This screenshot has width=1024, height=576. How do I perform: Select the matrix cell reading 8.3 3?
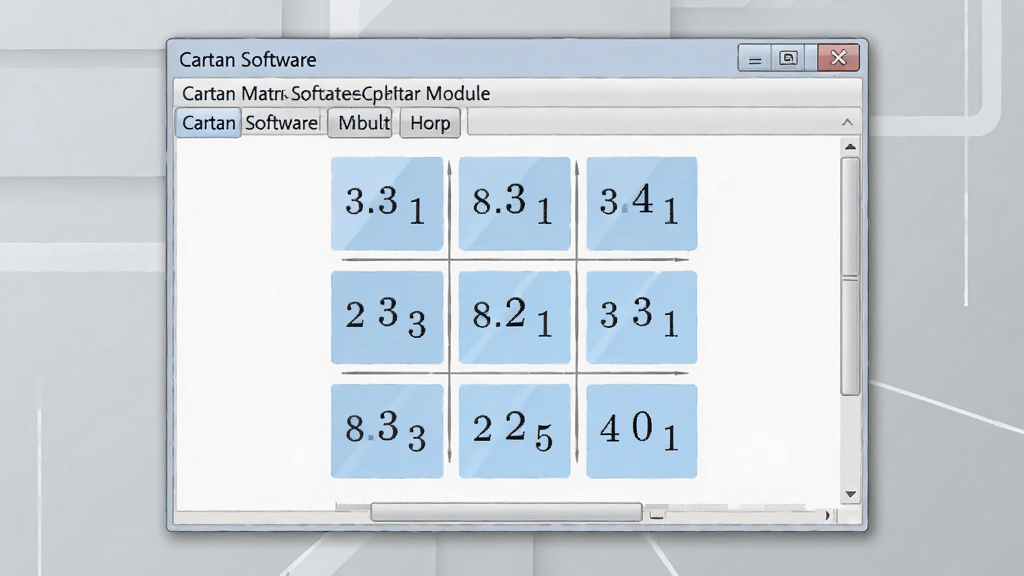(387, 431)
